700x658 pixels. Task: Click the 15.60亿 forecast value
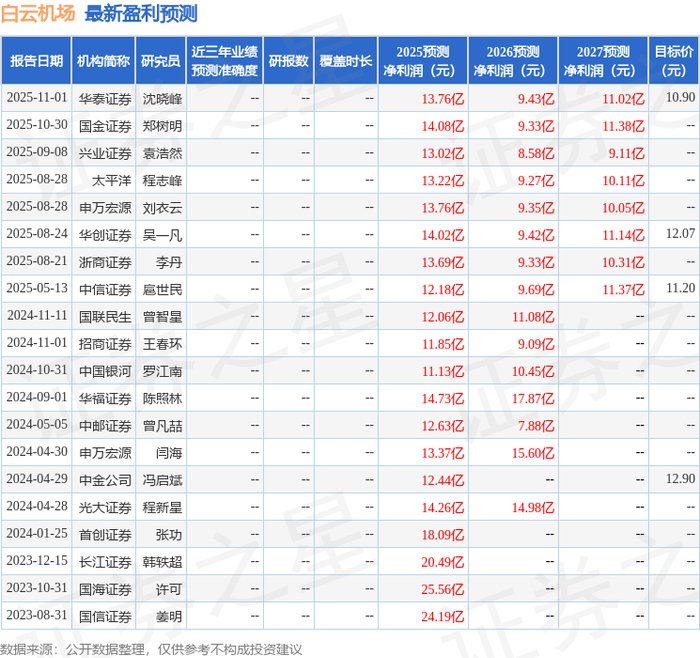pos(533,453)
